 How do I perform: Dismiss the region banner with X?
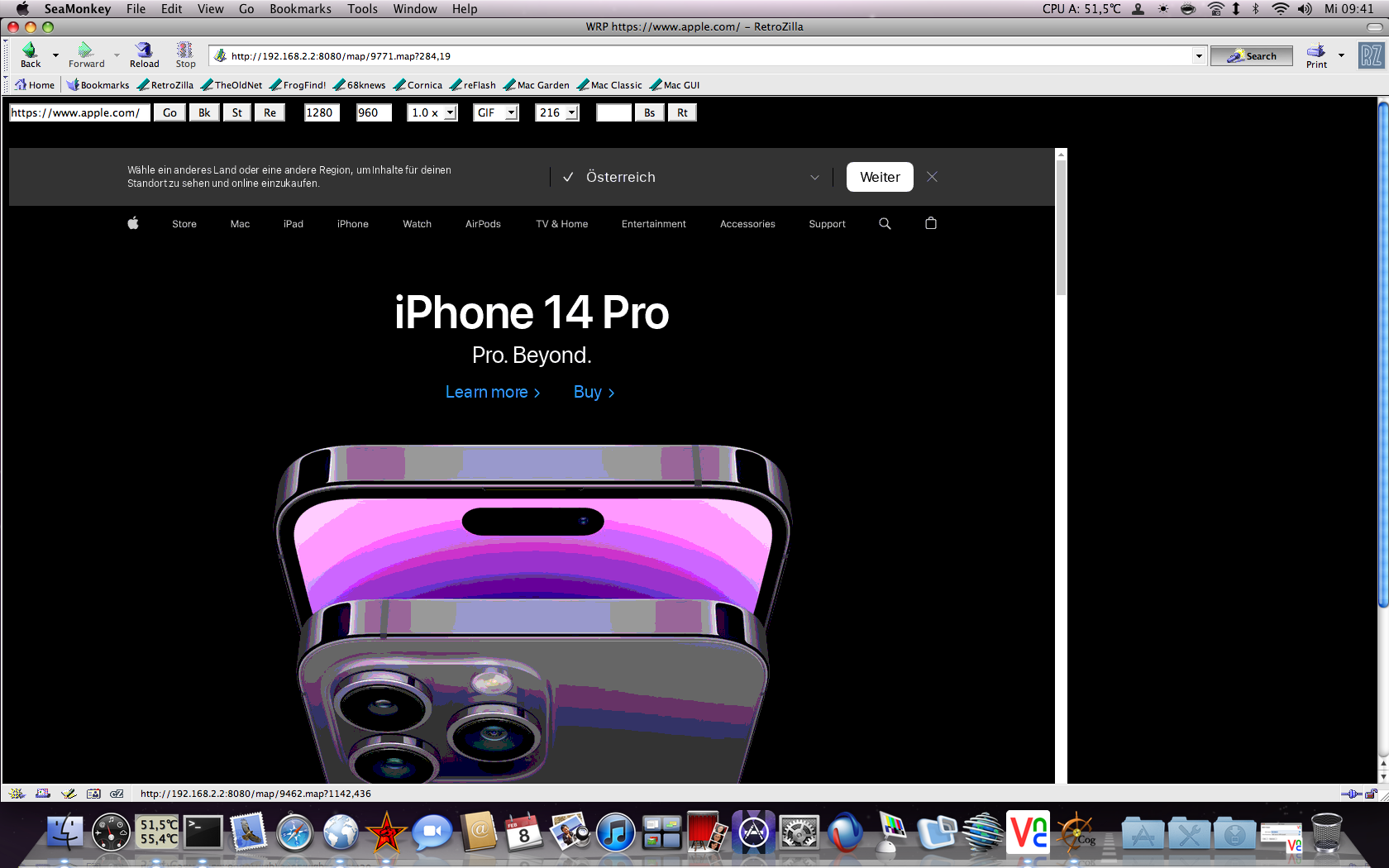[x=932, y=177]
